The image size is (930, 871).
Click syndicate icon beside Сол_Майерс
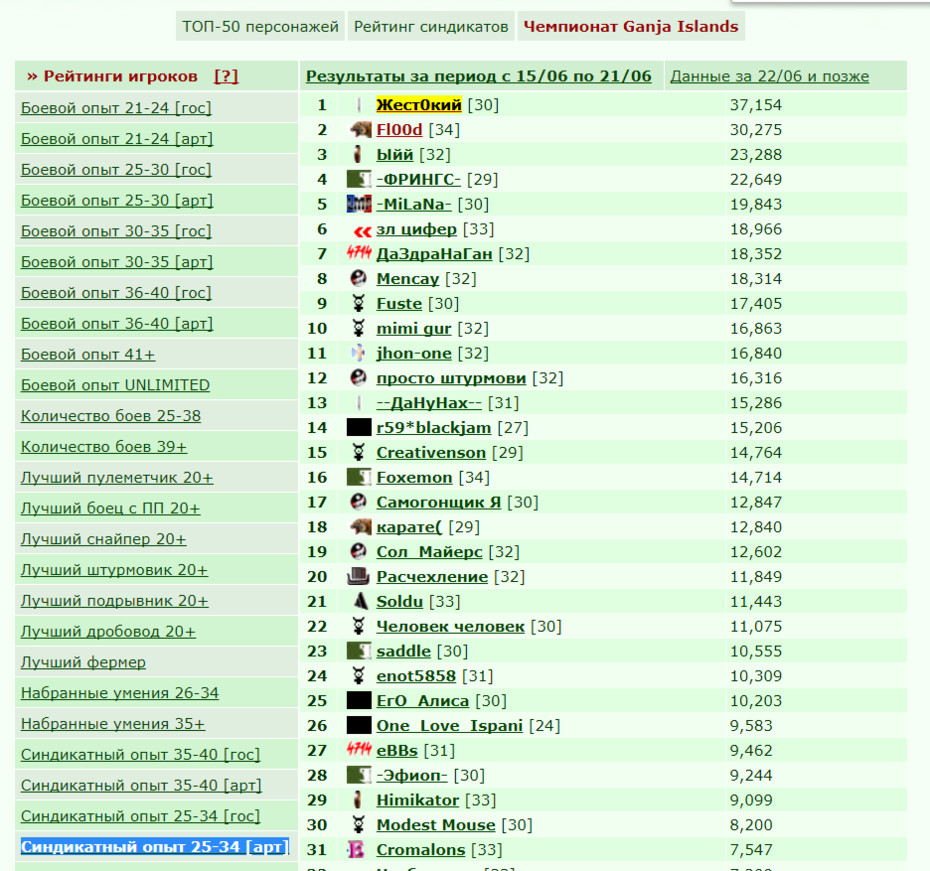(359, 552)
